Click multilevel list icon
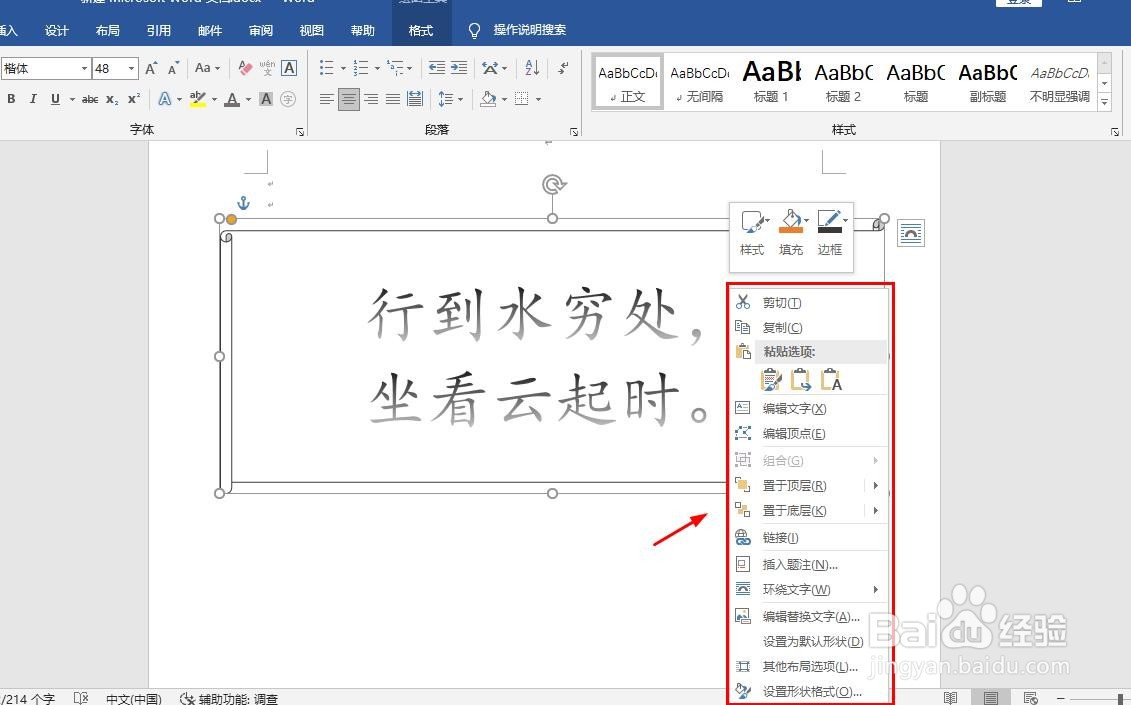This screenshot has width=1131, height=705. pos(395,68)
